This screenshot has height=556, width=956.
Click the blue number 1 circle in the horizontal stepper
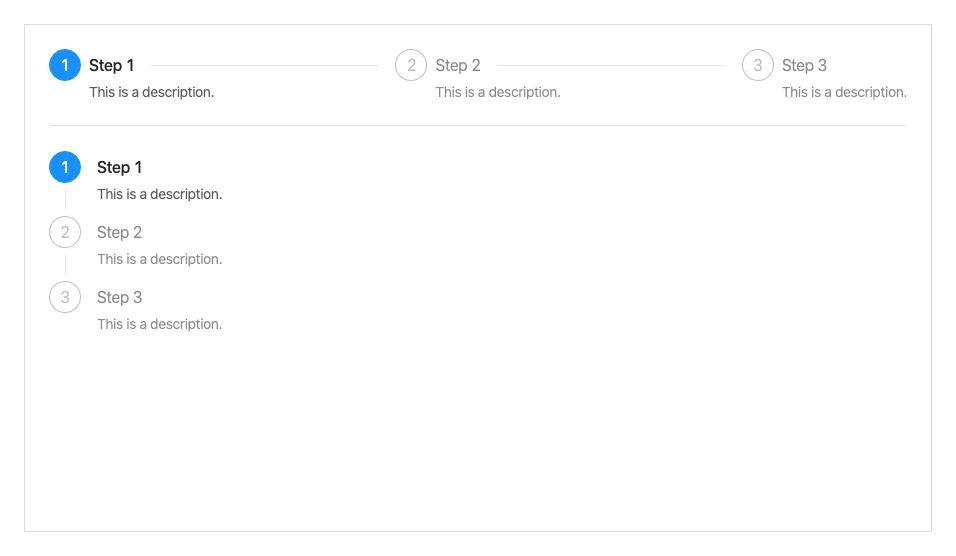(x=65, y=66)
